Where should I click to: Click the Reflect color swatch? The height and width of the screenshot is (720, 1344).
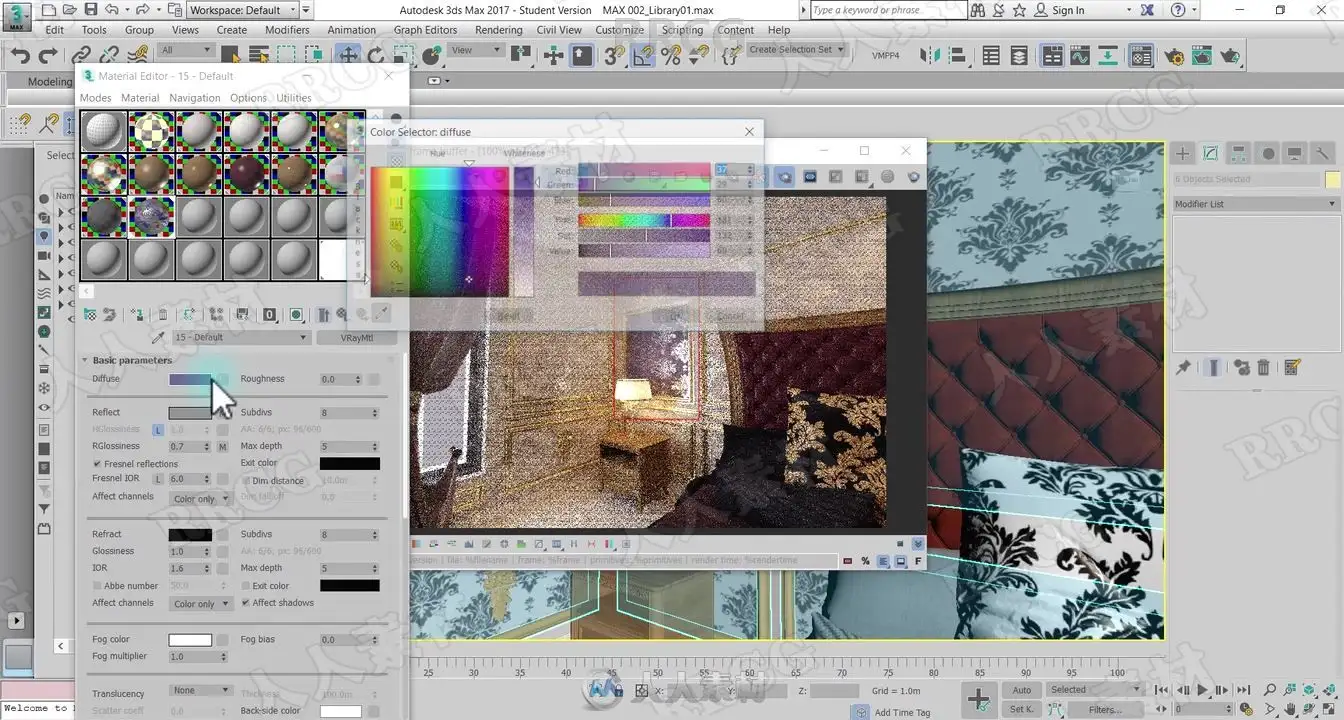(x=189, y=412)
